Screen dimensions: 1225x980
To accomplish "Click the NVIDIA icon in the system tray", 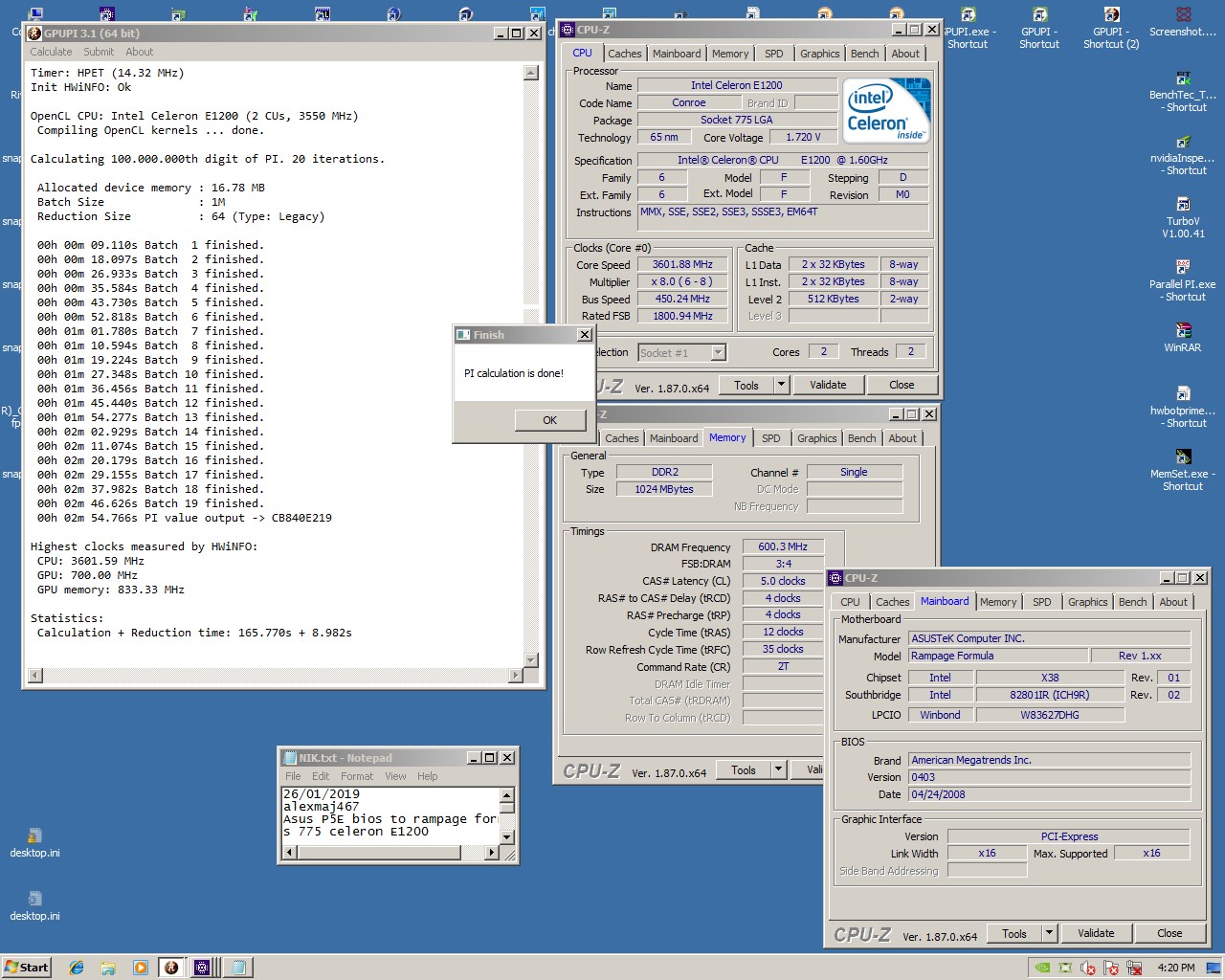I will point(1044,968).
